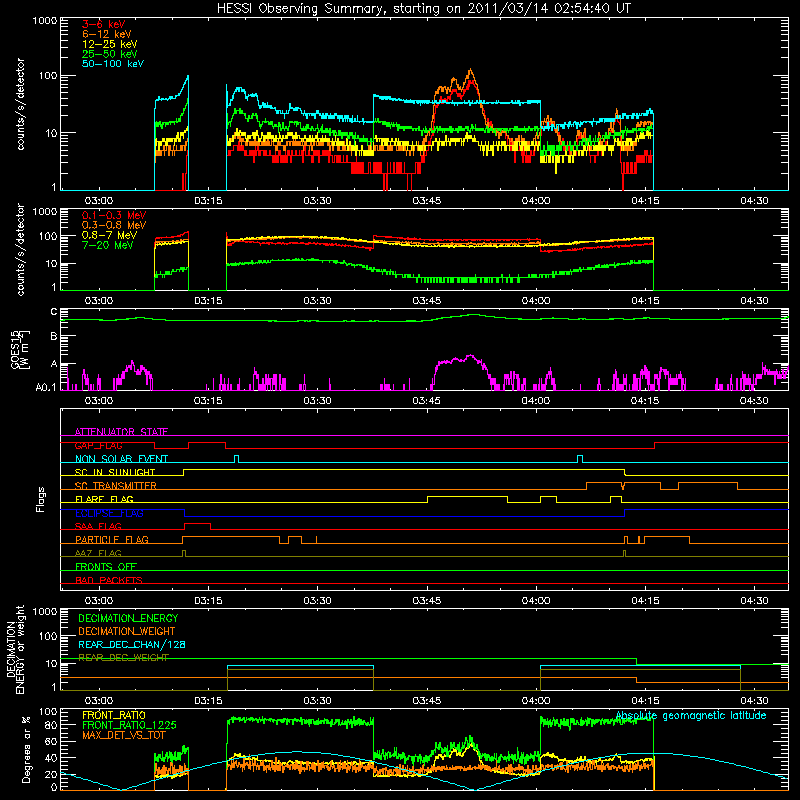Click the FRONTS_OFF flag label
The height and width of the screenshot is (800, 800).
tap(106, 566)
